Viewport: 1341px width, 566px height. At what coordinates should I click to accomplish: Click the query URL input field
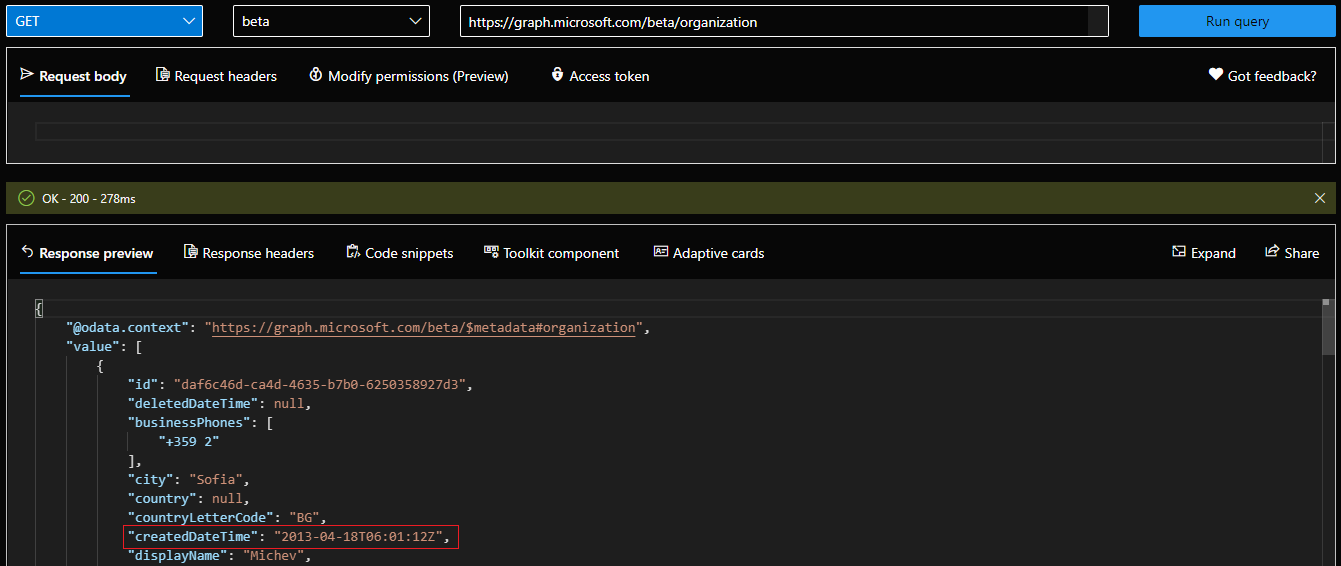[x=772, y=21]
